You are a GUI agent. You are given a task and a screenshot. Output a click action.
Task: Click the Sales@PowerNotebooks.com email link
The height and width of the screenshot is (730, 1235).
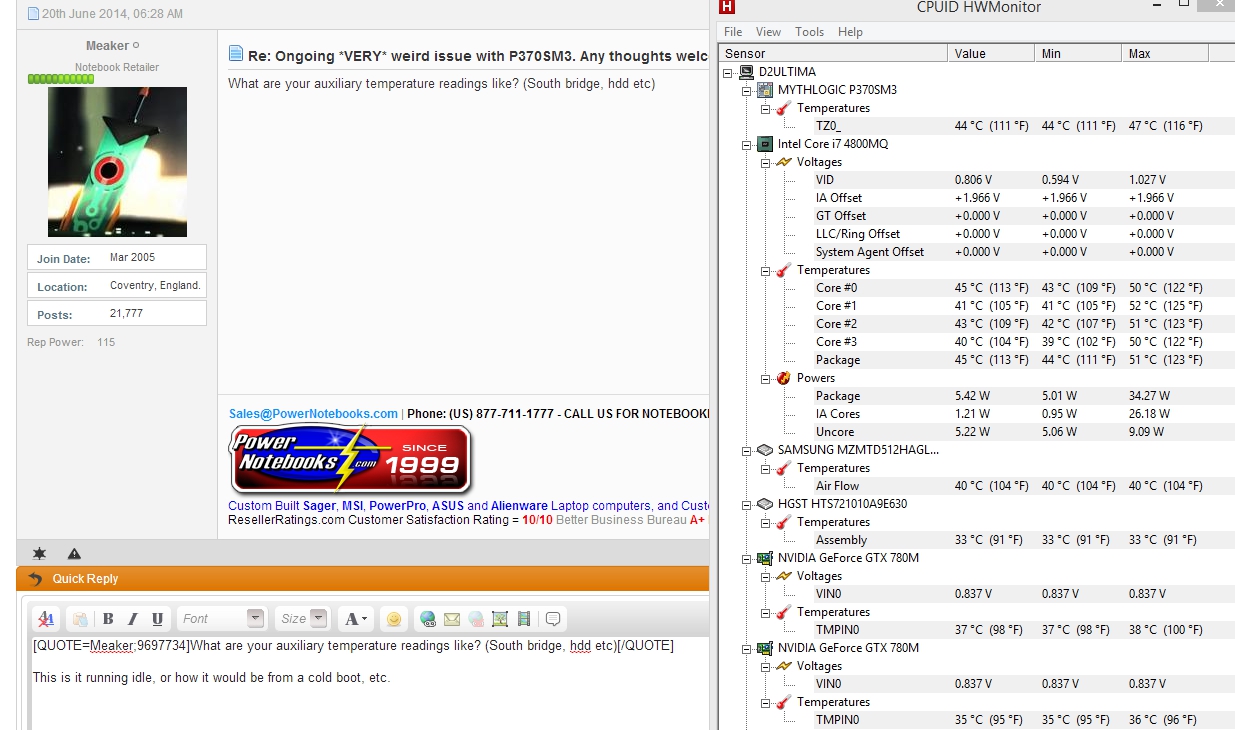coord(313,414)
